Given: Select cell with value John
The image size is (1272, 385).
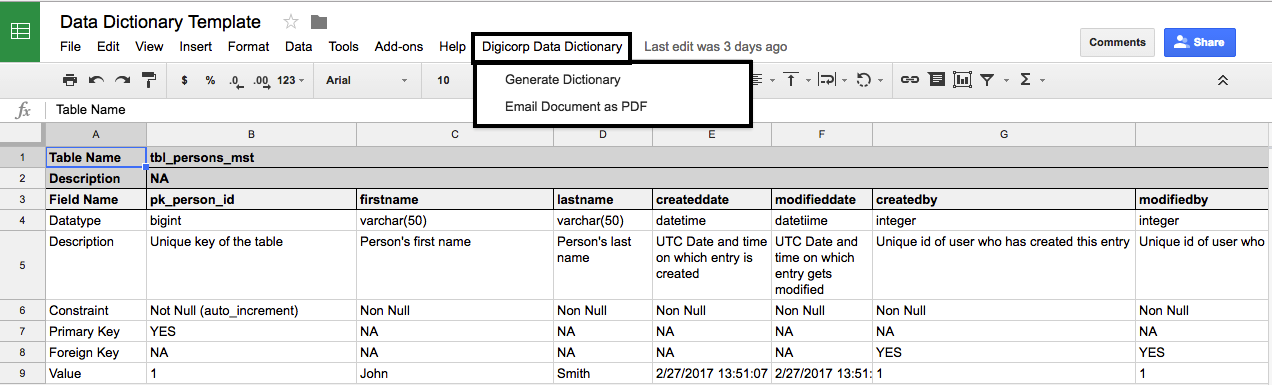Looking at the screenshot, I should 455,374.
